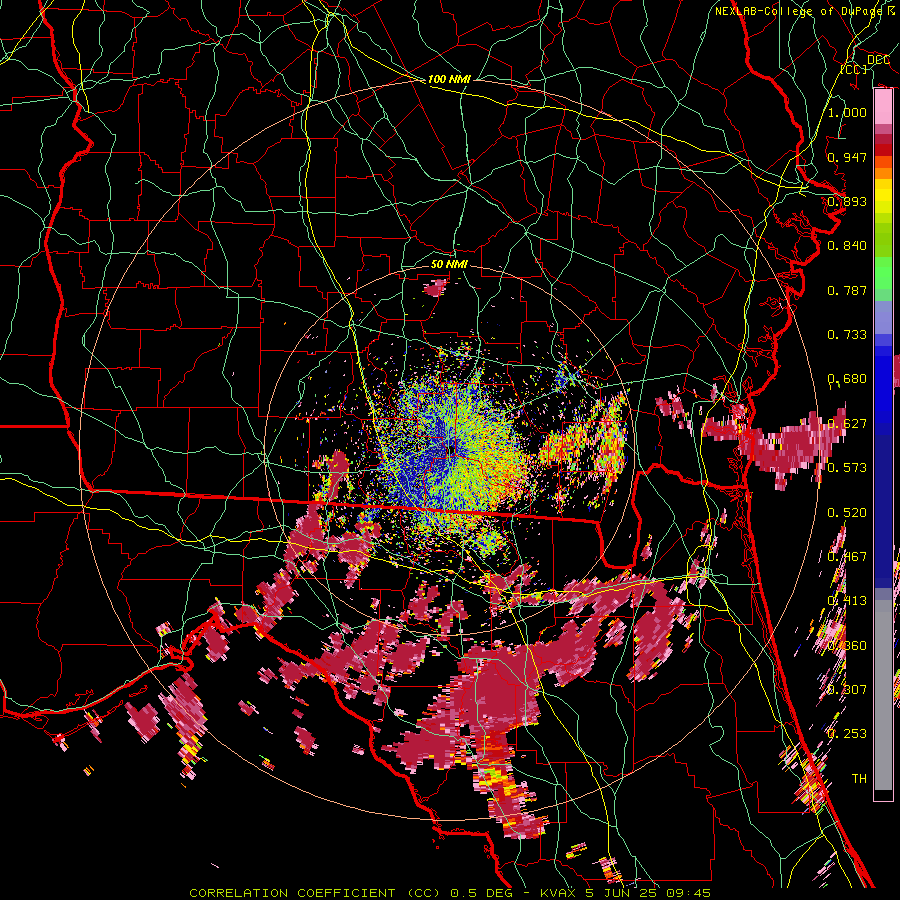Screen dimensions: 900x900
Task: Click the 0.840 scale value
Action: 847,246
